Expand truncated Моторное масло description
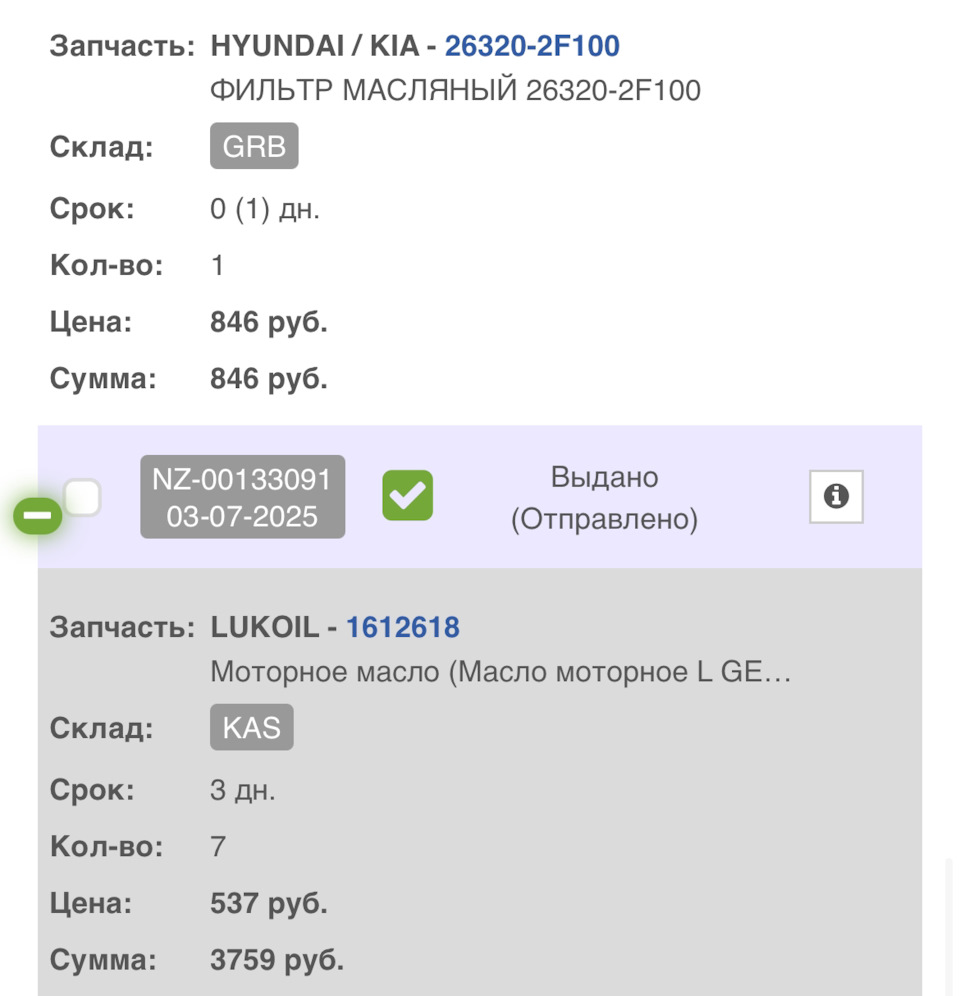This screenshot has width=960, height=996. click(500, 673)
